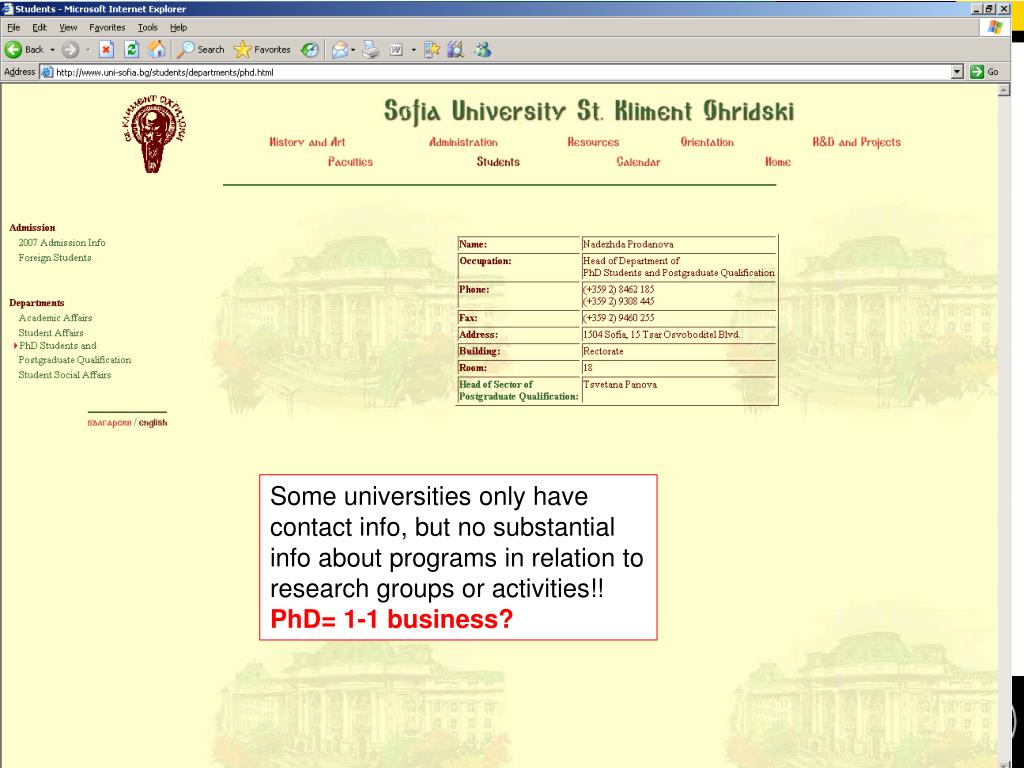
Task: Open the Edit-with-Word dropdown arrow
Action: tap(413, 50)
